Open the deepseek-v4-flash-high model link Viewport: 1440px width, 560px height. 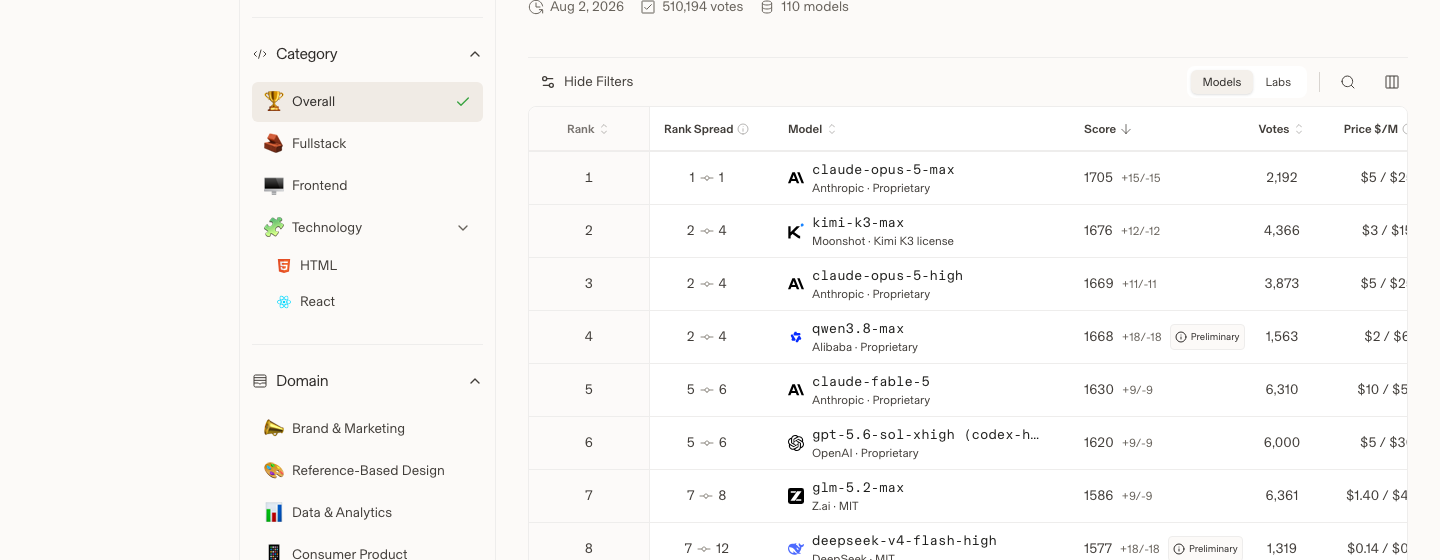[x=904, y=541]
